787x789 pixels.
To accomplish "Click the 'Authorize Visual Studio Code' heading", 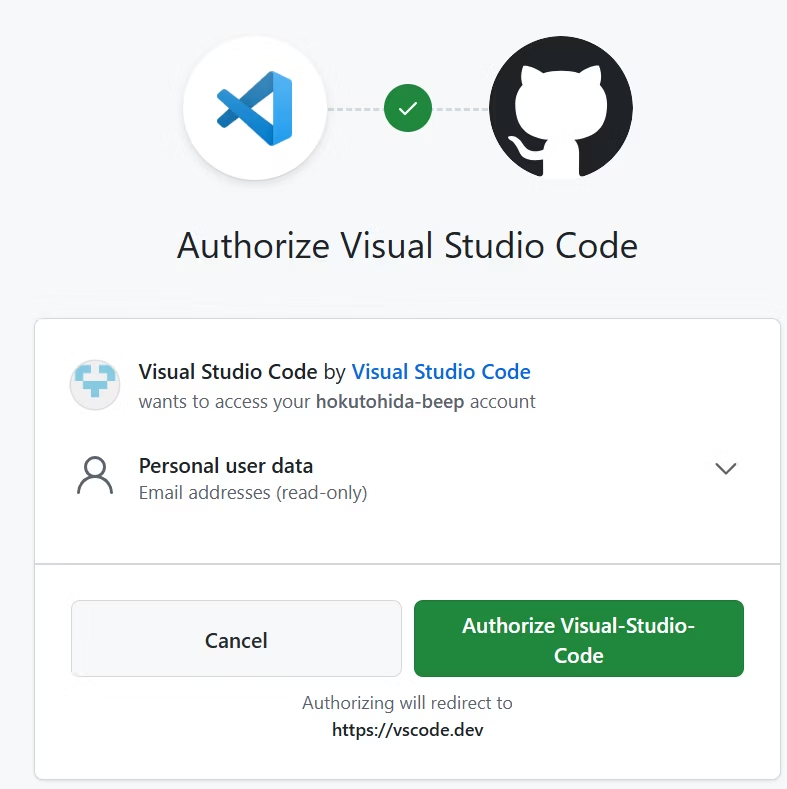I will [408, 246].
